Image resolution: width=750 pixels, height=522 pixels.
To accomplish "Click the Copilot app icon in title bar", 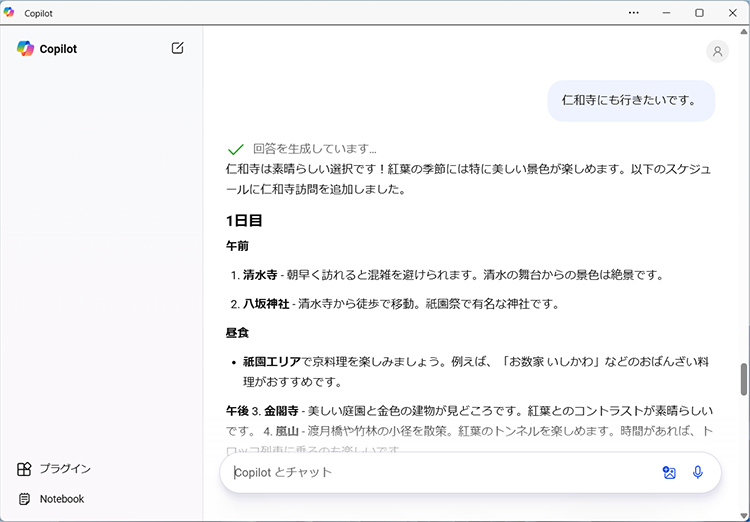I will tap(9, 12).
